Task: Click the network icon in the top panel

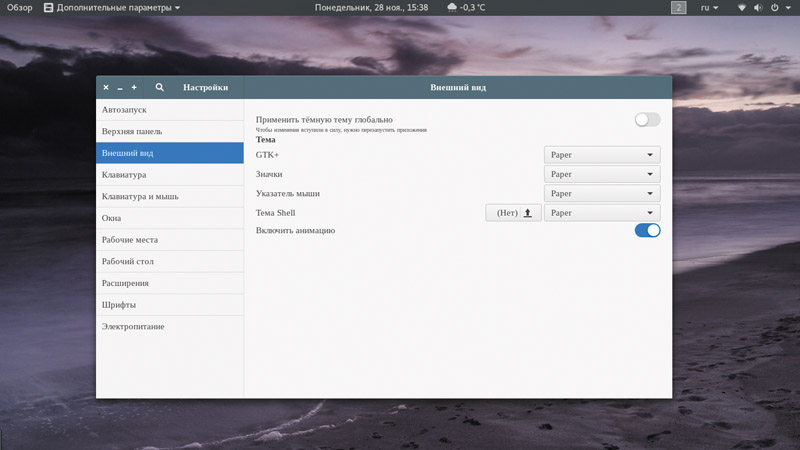Action: tap(742, 8)
